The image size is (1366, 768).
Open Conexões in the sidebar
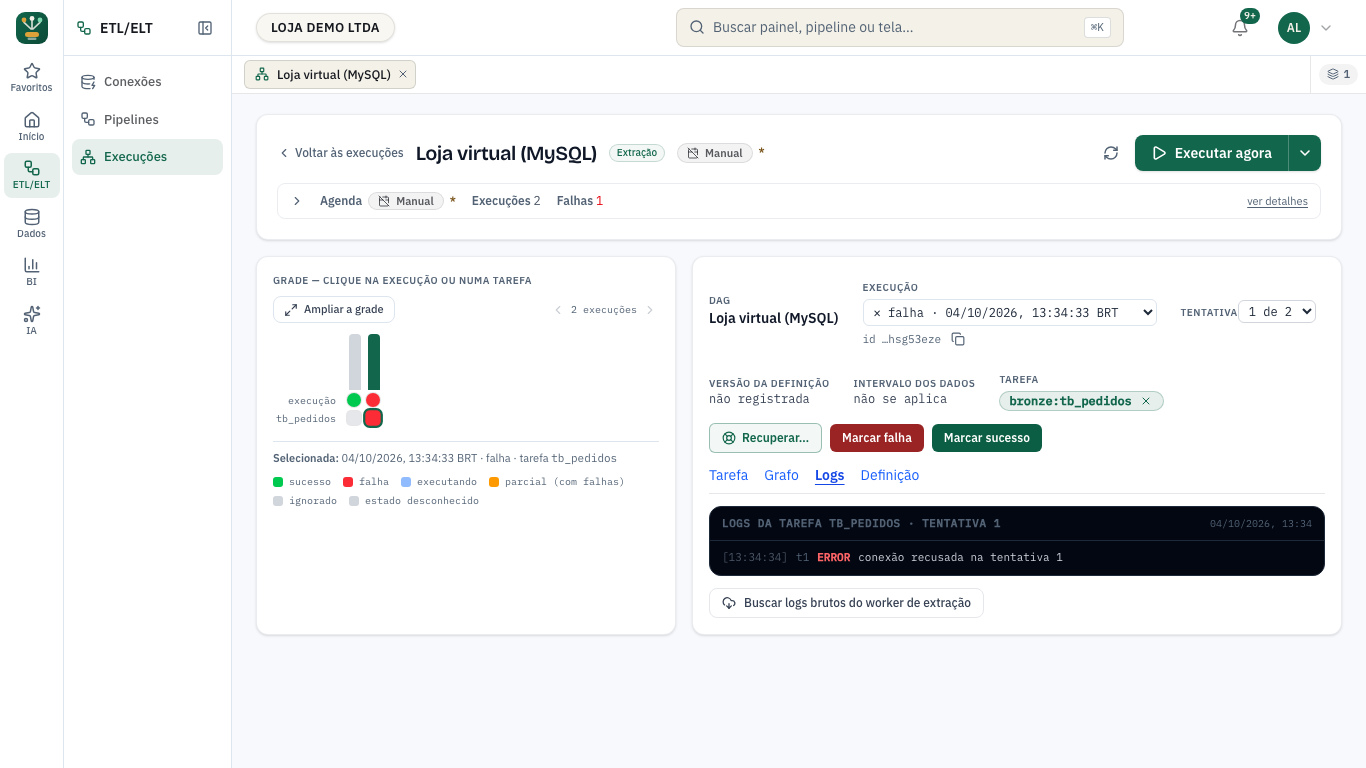point(147,82)
